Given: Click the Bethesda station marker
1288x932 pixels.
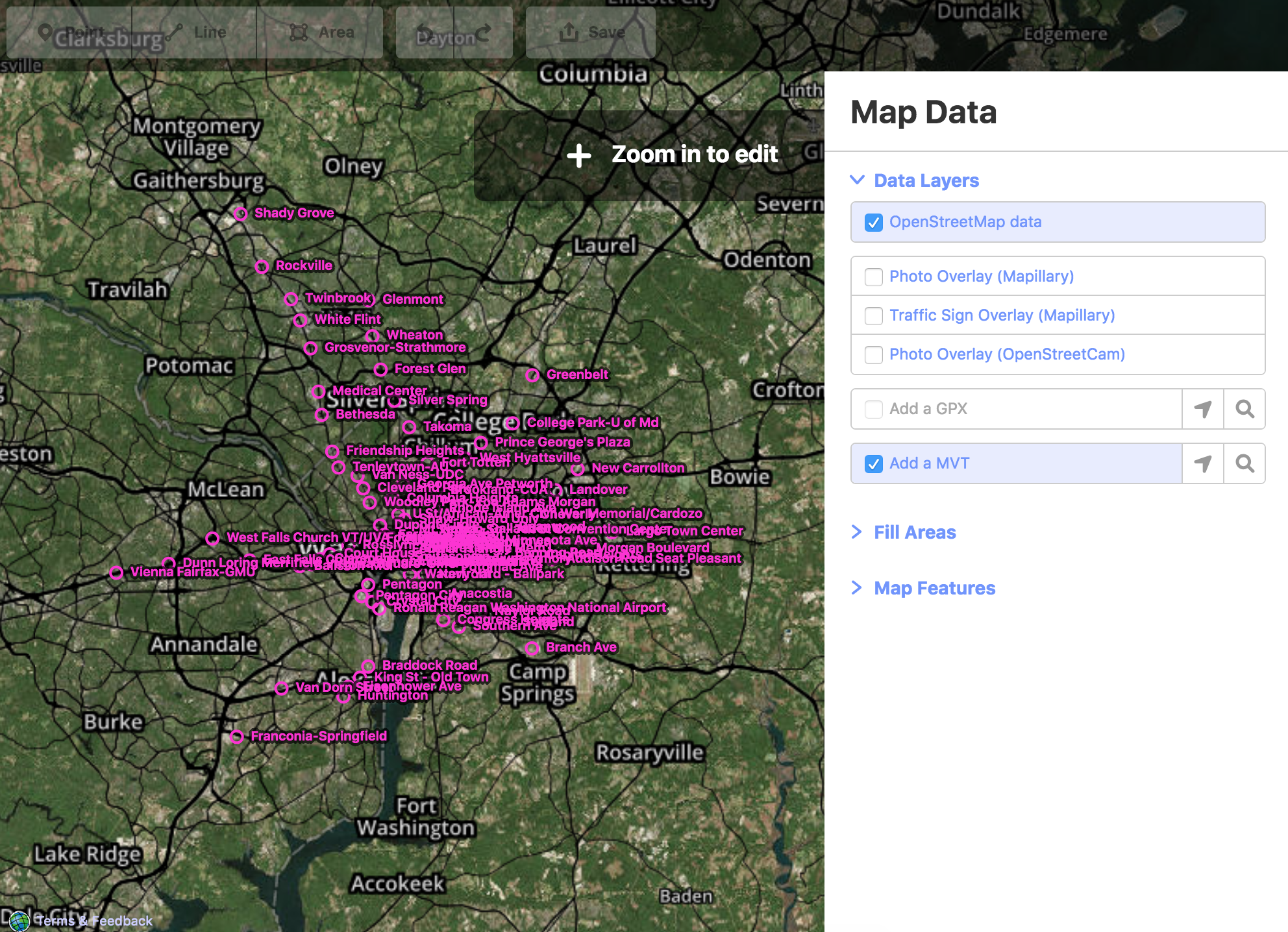Looking at the screenshot, I should (x=322, y=415).
